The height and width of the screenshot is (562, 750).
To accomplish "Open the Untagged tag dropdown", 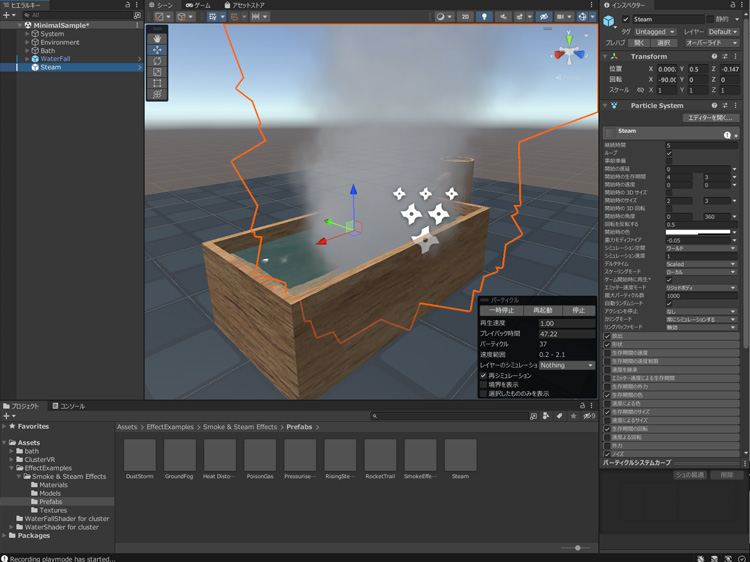I will [655, 32].
